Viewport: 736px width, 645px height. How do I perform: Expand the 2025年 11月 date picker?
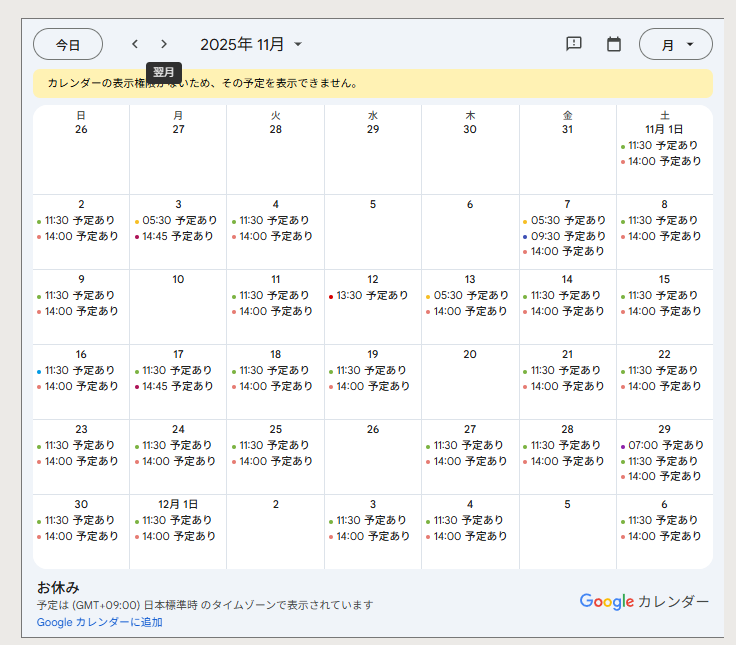click(x=251, y=44)
